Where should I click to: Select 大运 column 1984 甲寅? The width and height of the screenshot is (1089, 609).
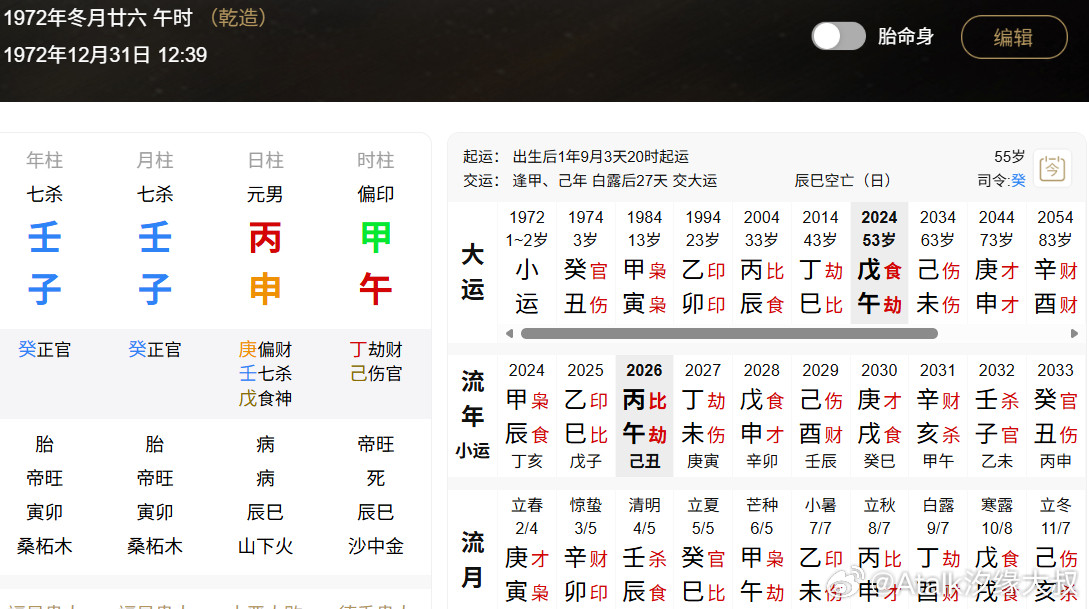point(645,262)
